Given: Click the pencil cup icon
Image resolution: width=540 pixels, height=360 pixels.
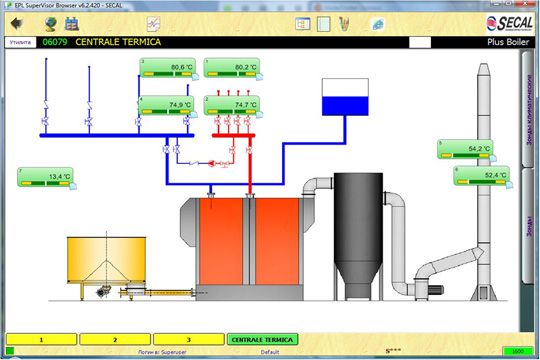Looking at the screenshot, I should pos(344,24).
